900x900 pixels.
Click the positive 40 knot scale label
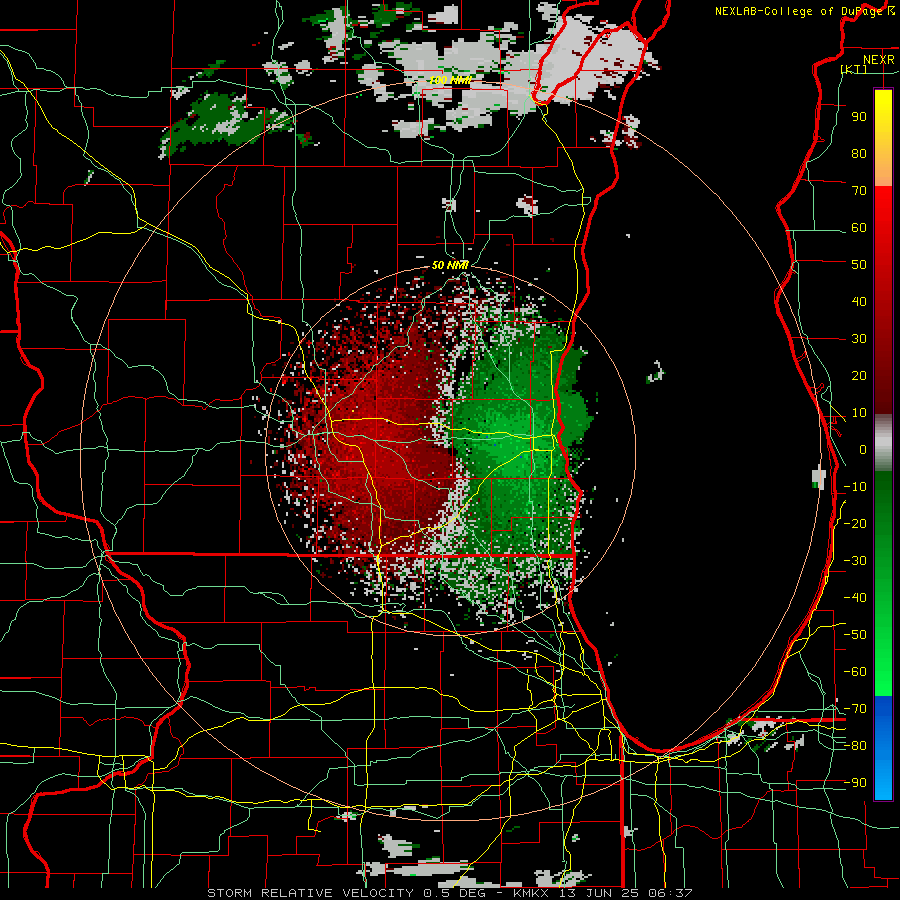coord(859,301)
